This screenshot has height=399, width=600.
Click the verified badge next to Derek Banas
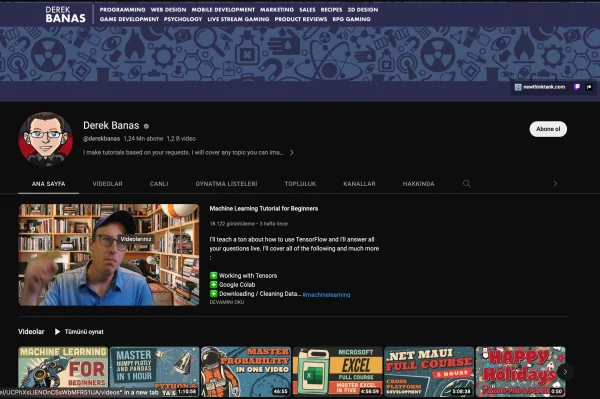(x=146, y=126)
